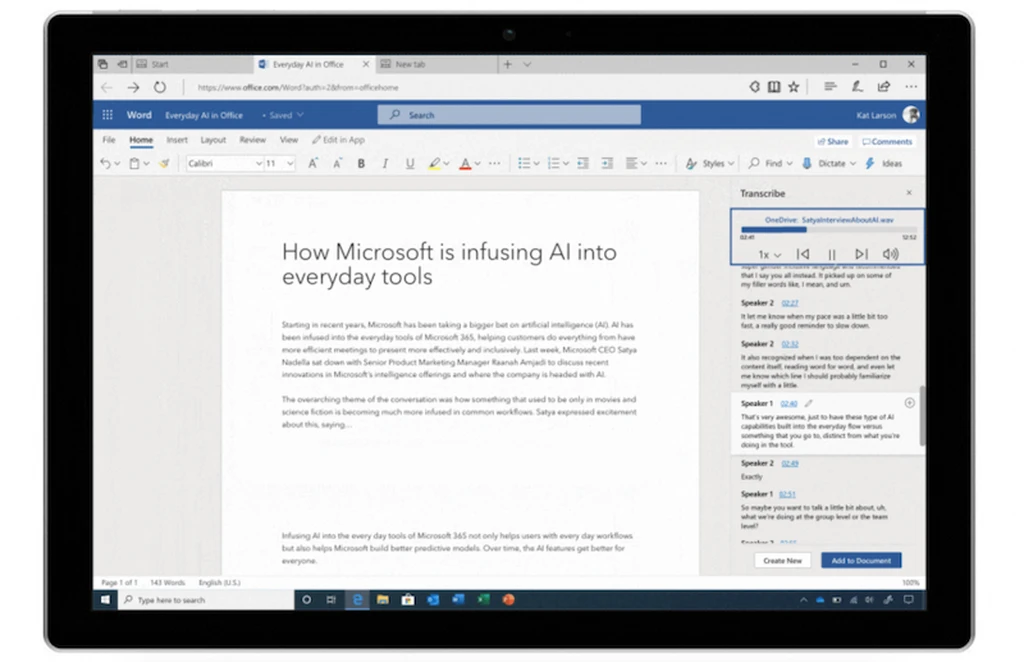The height and width of the screenshot is (662, 1024).
Task: Expand the Paste clipboard dropdown
Action: coord(146,164)
